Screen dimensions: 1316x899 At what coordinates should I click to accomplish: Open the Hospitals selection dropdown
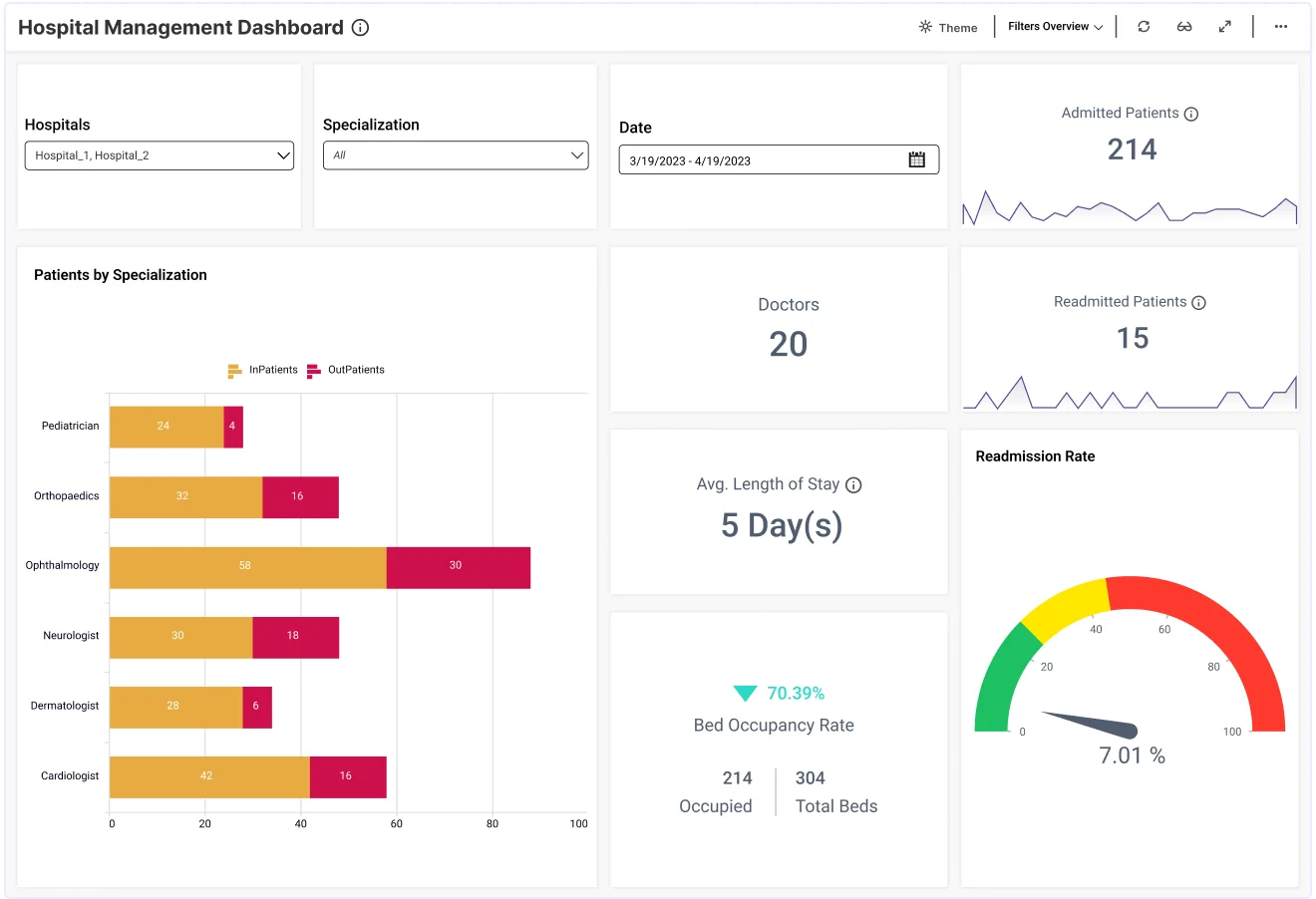(x=283, y=155)
